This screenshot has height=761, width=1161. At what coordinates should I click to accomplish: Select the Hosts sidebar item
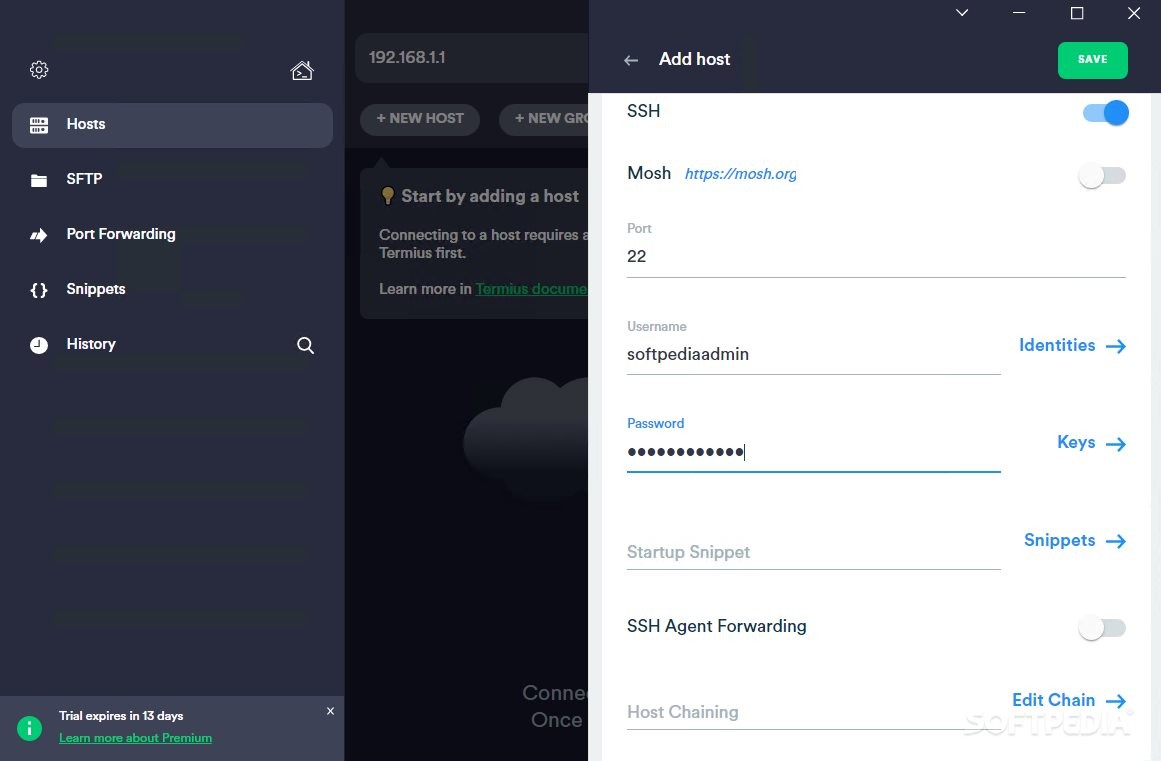click(x=173, y=125)
